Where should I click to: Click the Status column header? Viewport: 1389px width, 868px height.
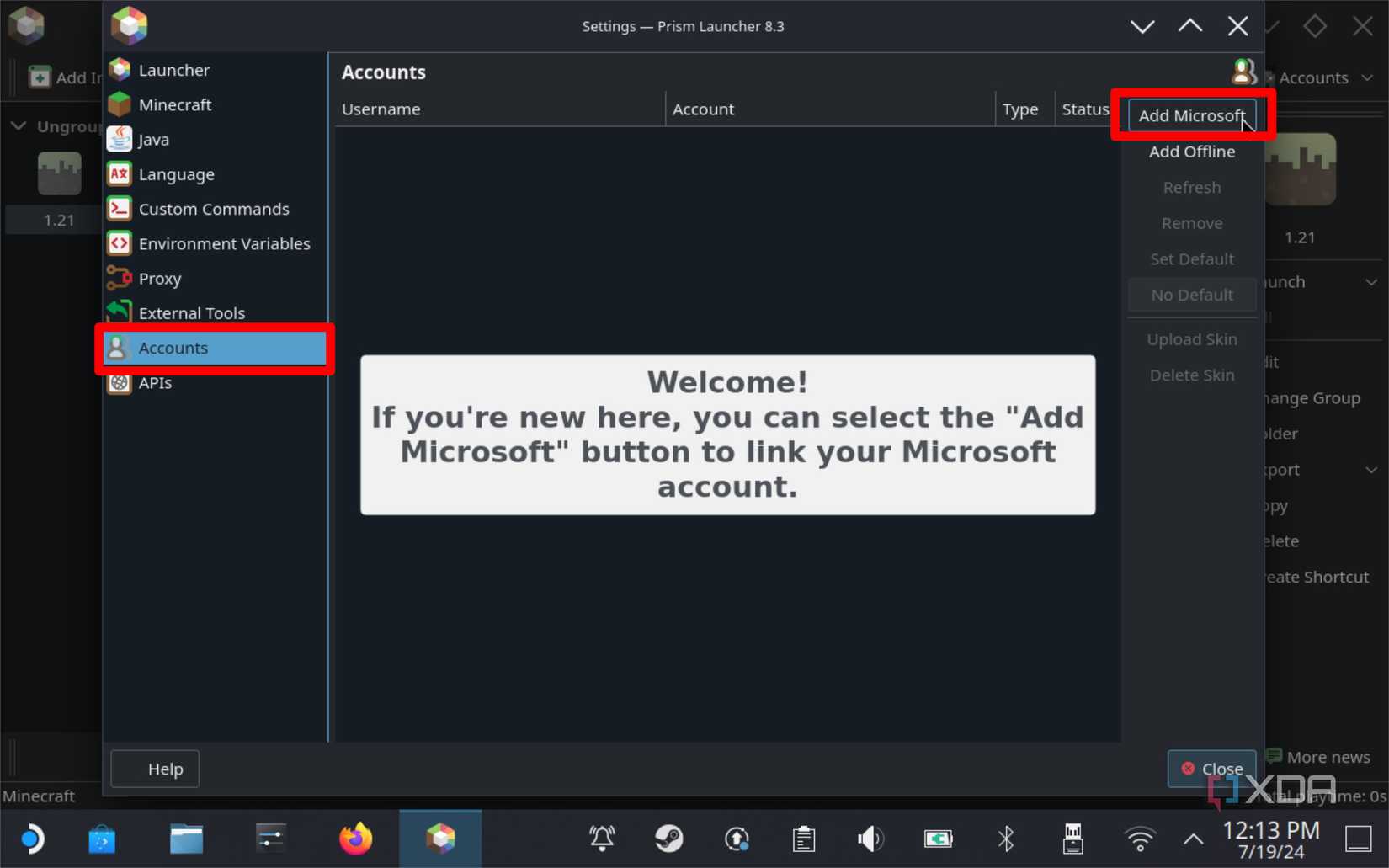[1086, 109]
